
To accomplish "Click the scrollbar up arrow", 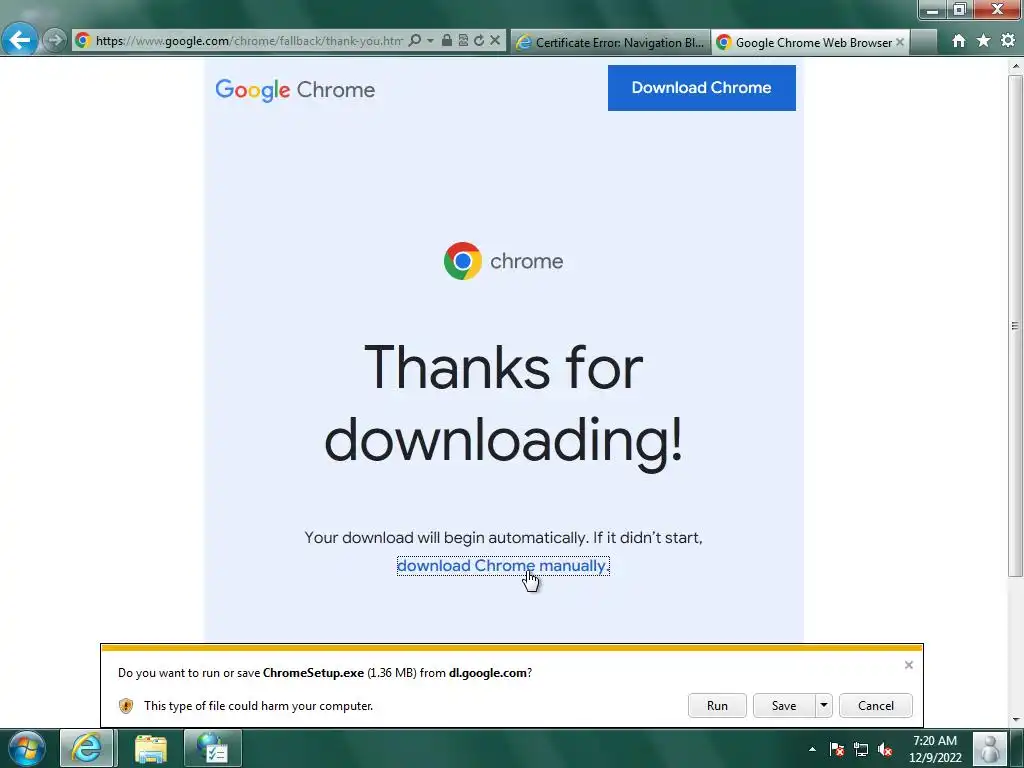I will click(1016, 66).
